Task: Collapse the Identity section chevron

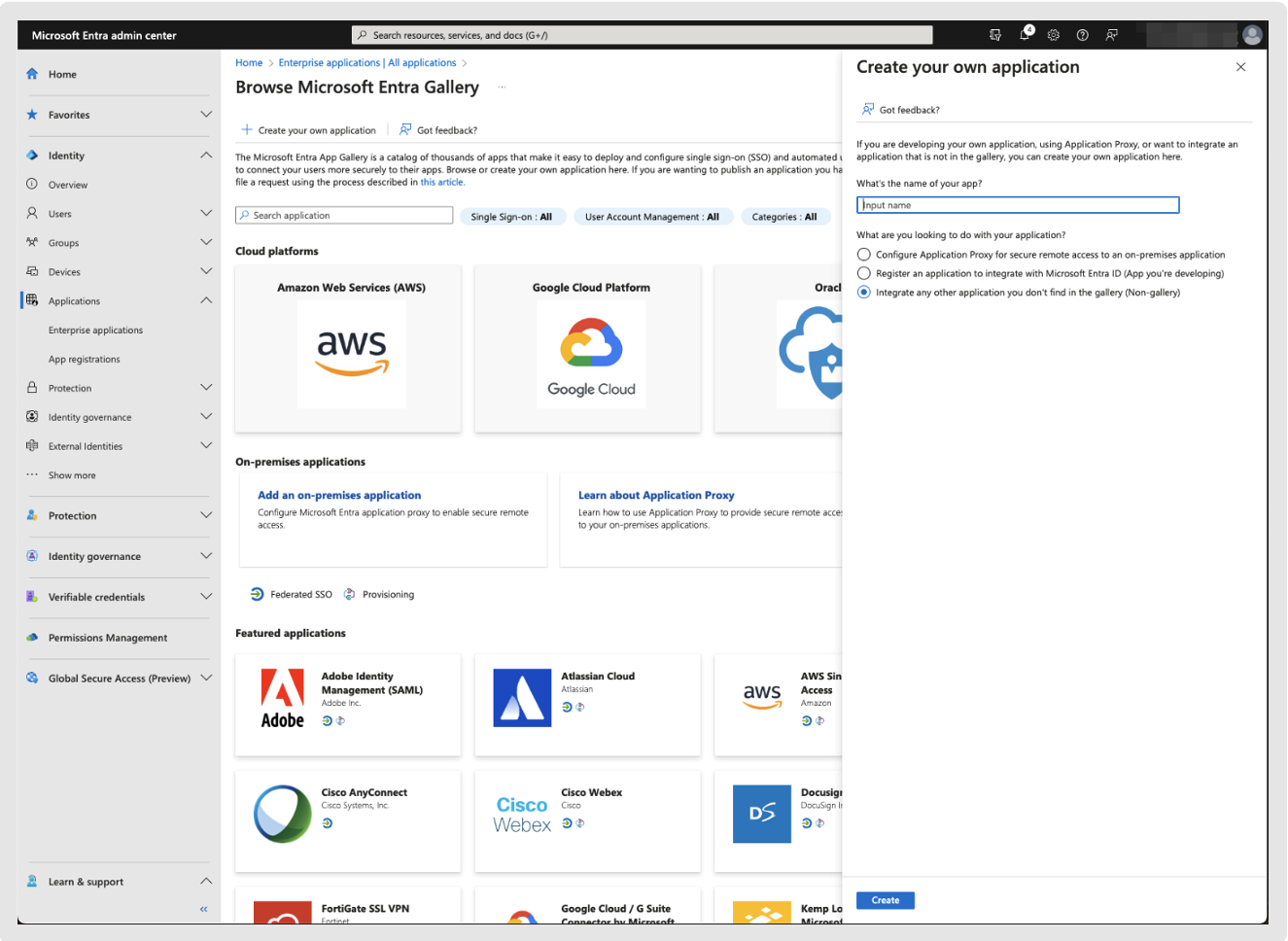Action: click(x=206, y=156)
